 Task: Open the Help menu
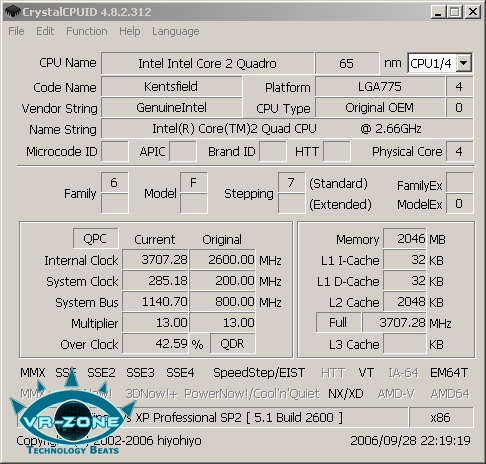(x=130, y=31)
